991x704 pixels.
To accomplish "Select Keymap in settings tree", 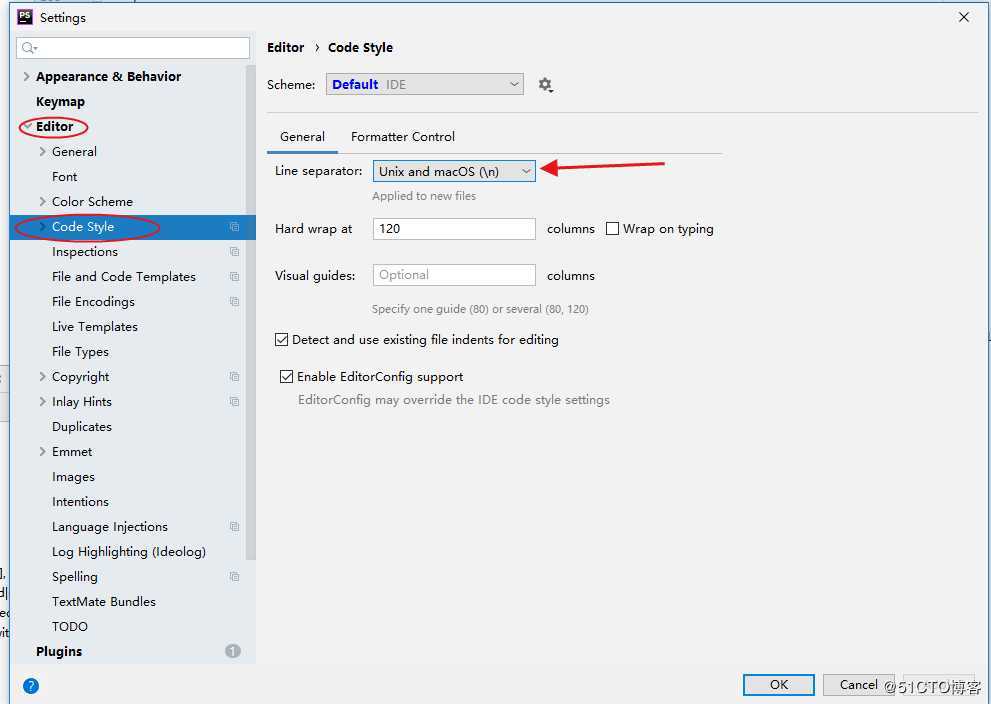I will click(x=60, y=102).
